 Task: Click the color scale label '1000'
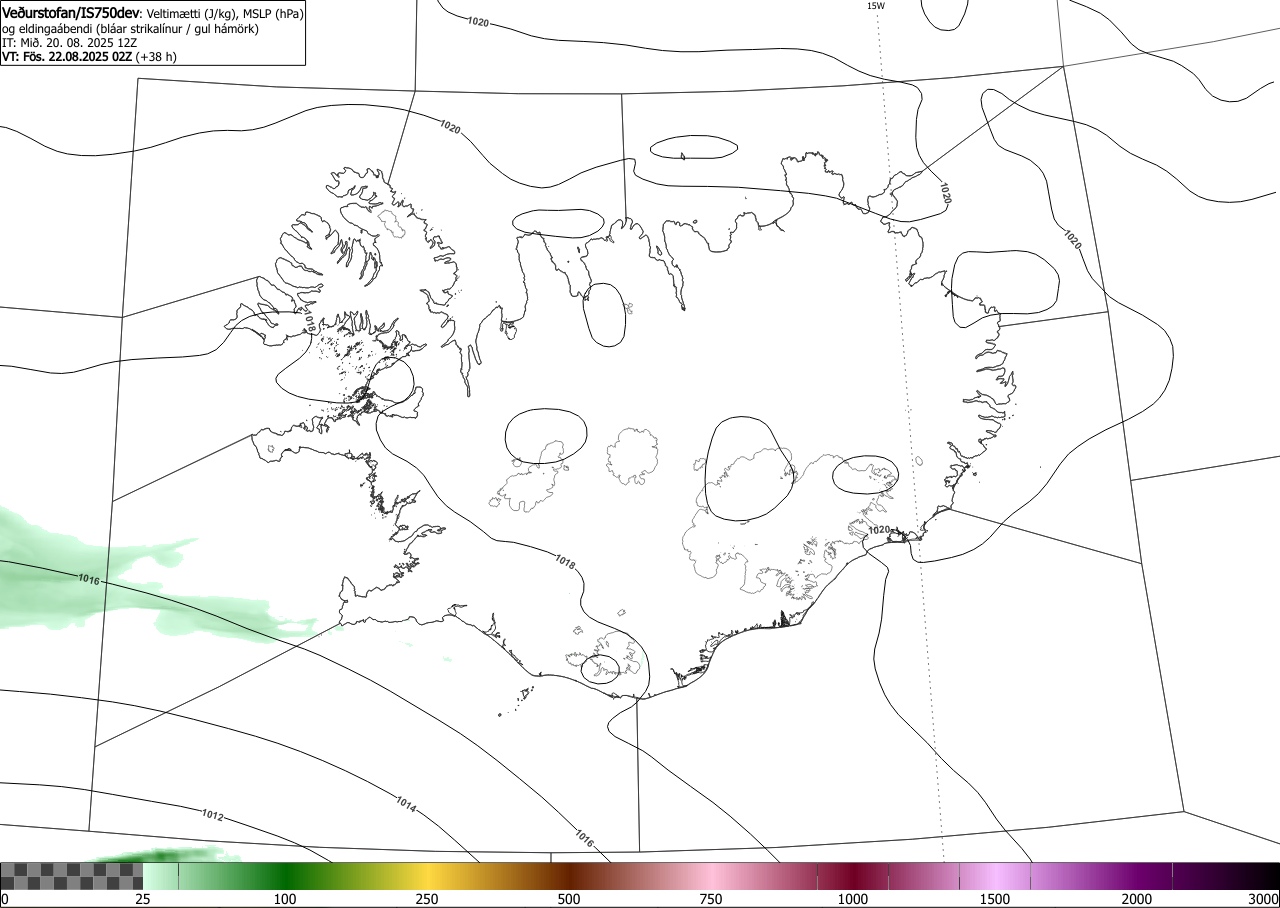click(x=853, y=900)
